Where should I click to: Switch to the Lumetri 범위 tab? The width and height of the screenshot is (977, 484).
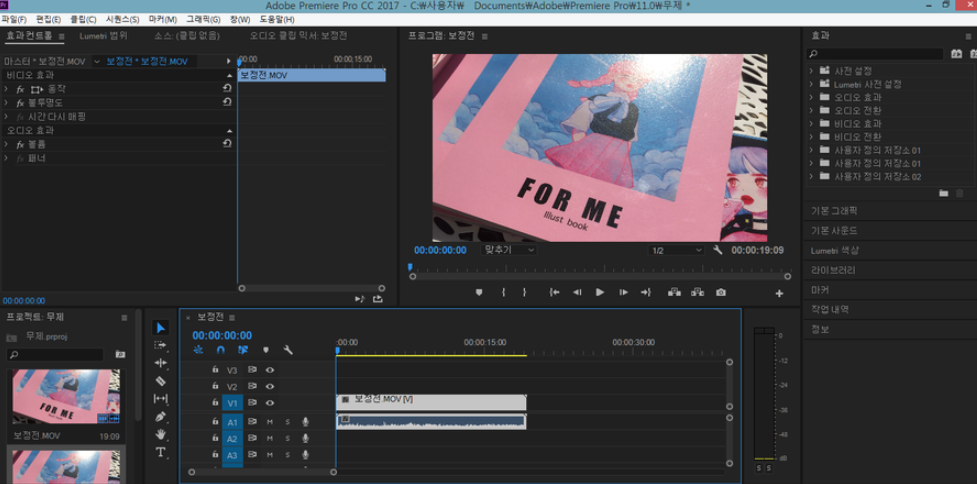pos(103,36)
